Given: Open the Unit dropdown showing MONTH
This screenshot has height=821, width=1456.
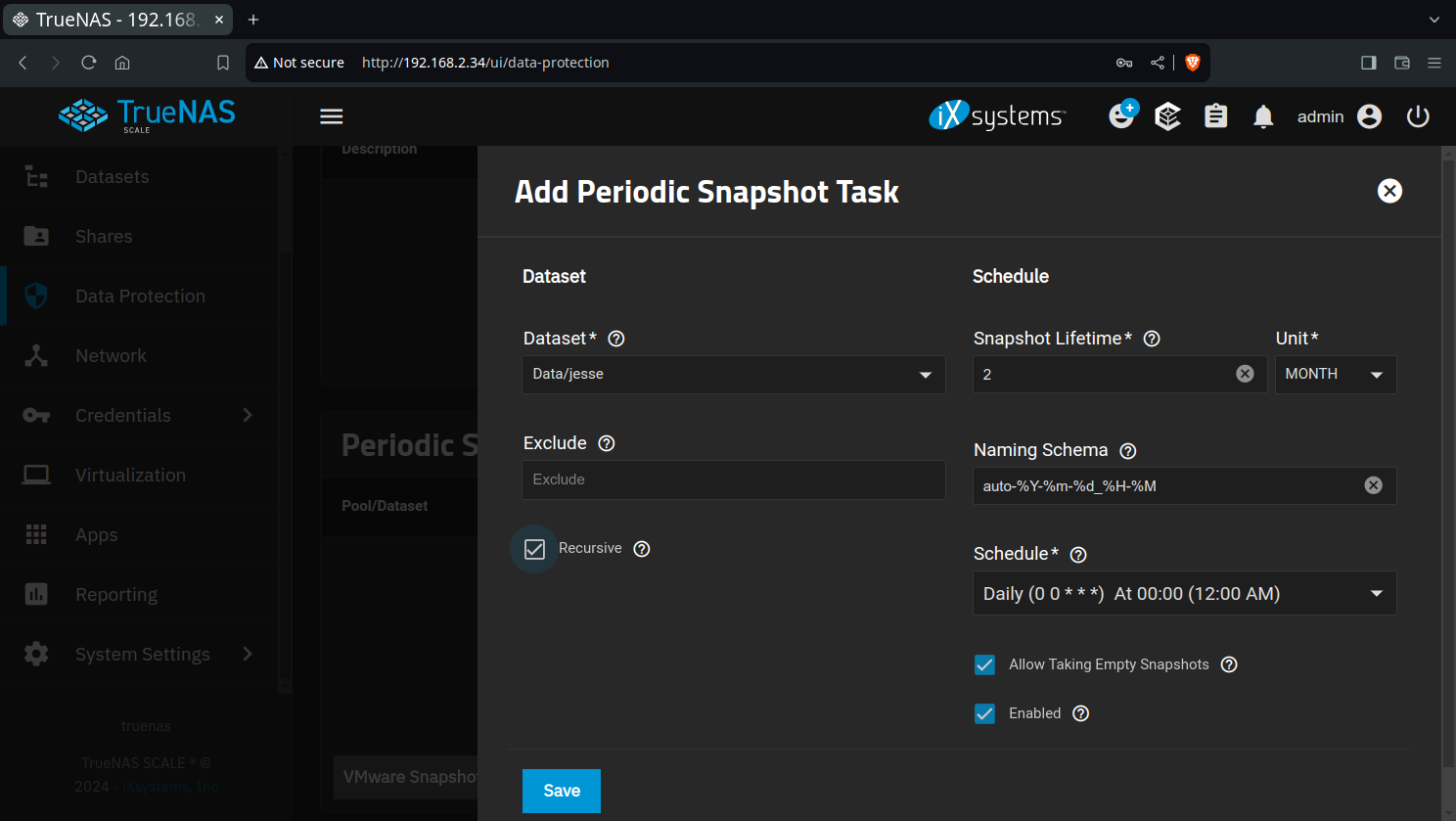Looking at the screenshot, I should [x=1336, y=375].
